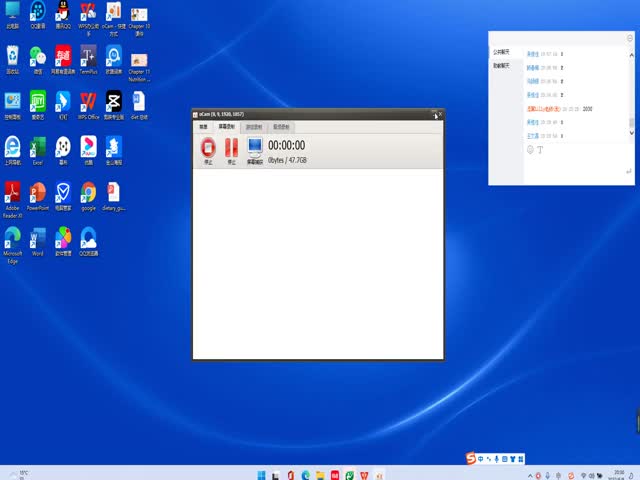
Task: Click the red stop recording button in oCam
Action: click(208, 148)
